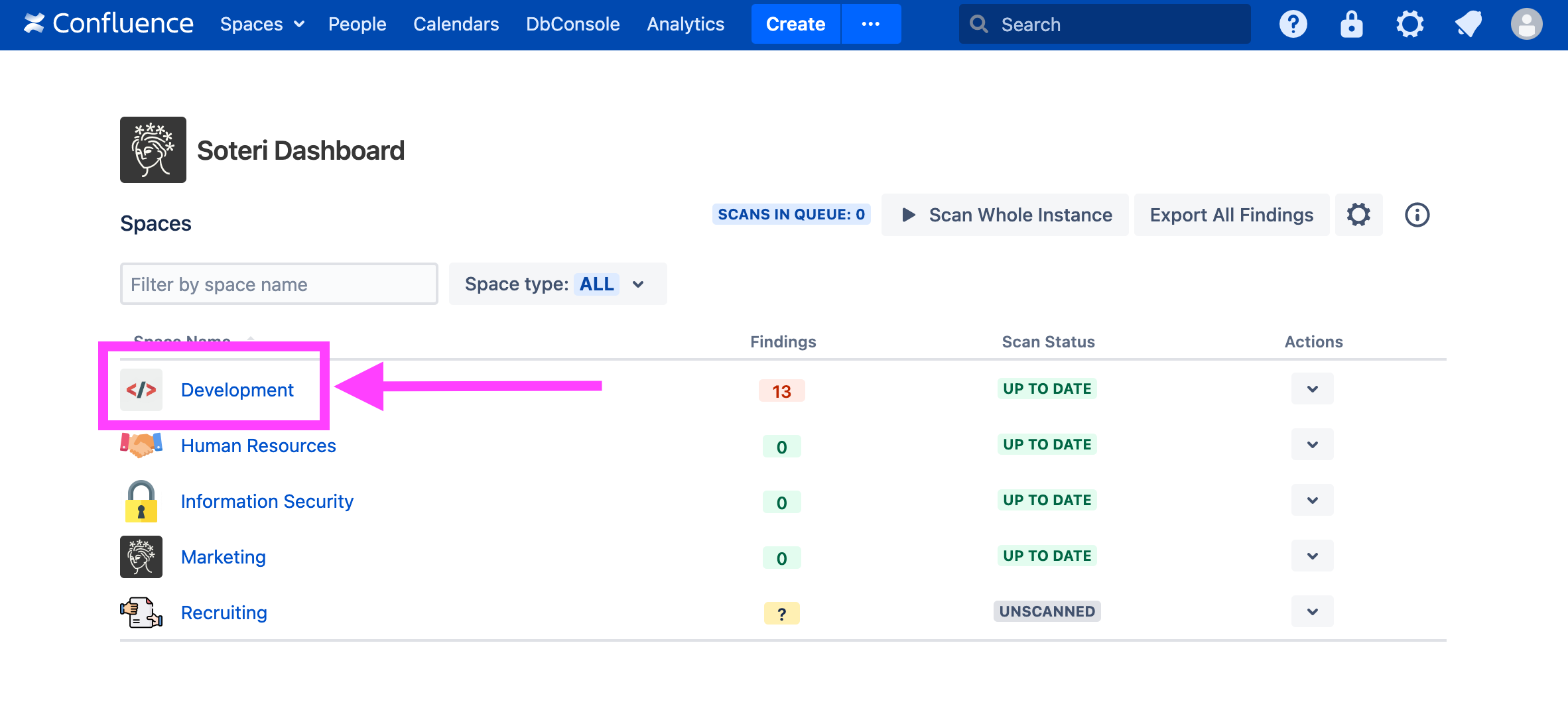Click the lock icon in header

(1351, 25)
